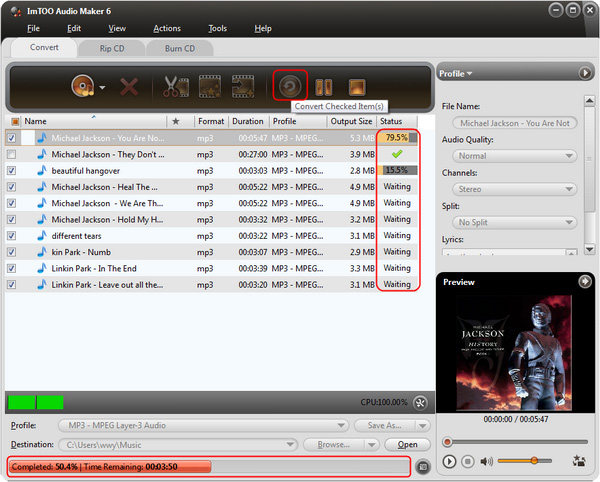Select the Convert tab

pos(44,47)
